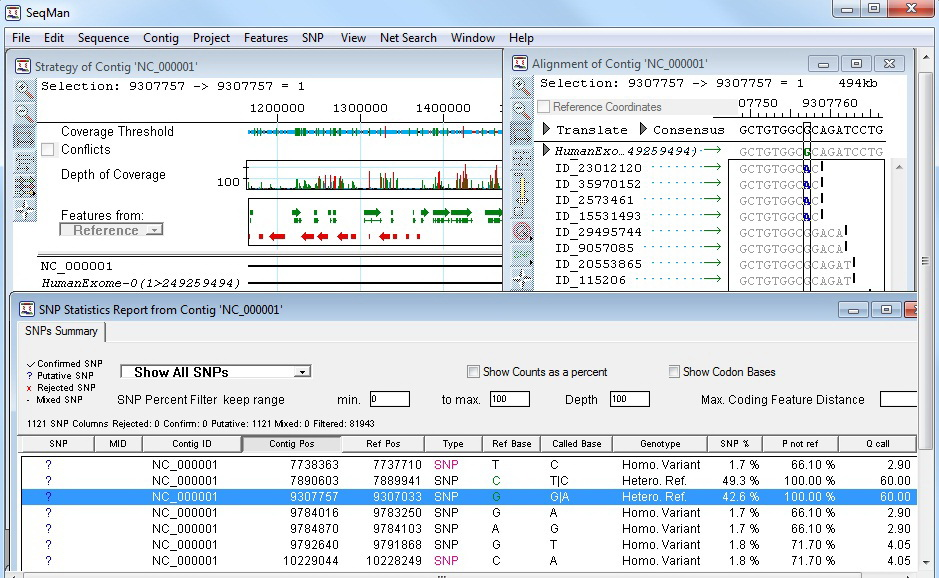This screenshot has height=578, width=939.
Task: Click the zoom in magnifier in Alignment window
Action: tap(522, 87)
